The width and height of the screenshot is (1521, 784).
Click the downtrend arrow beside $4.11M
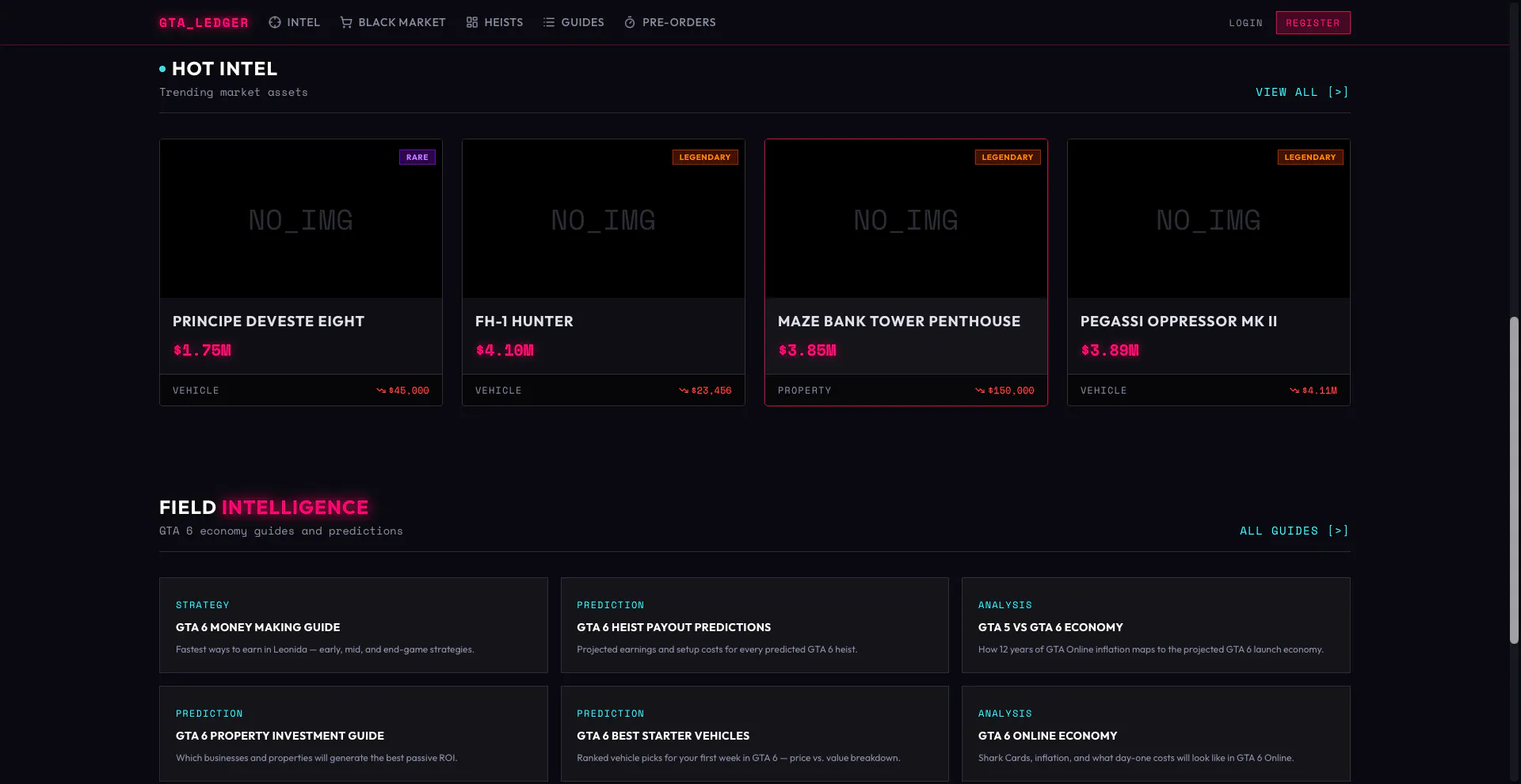1294,390
